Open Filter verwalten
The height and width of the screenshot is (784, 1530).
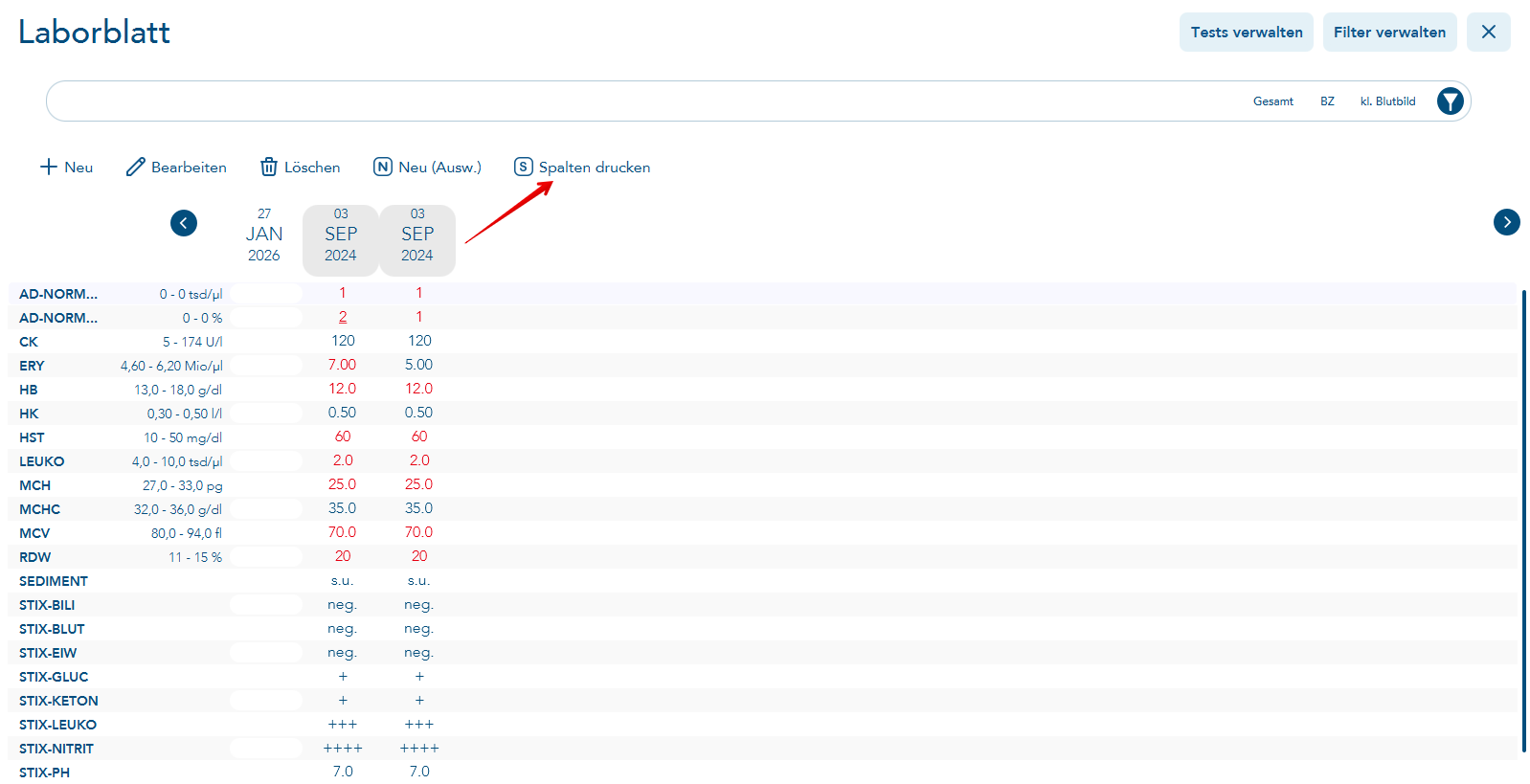point(1389,33)
